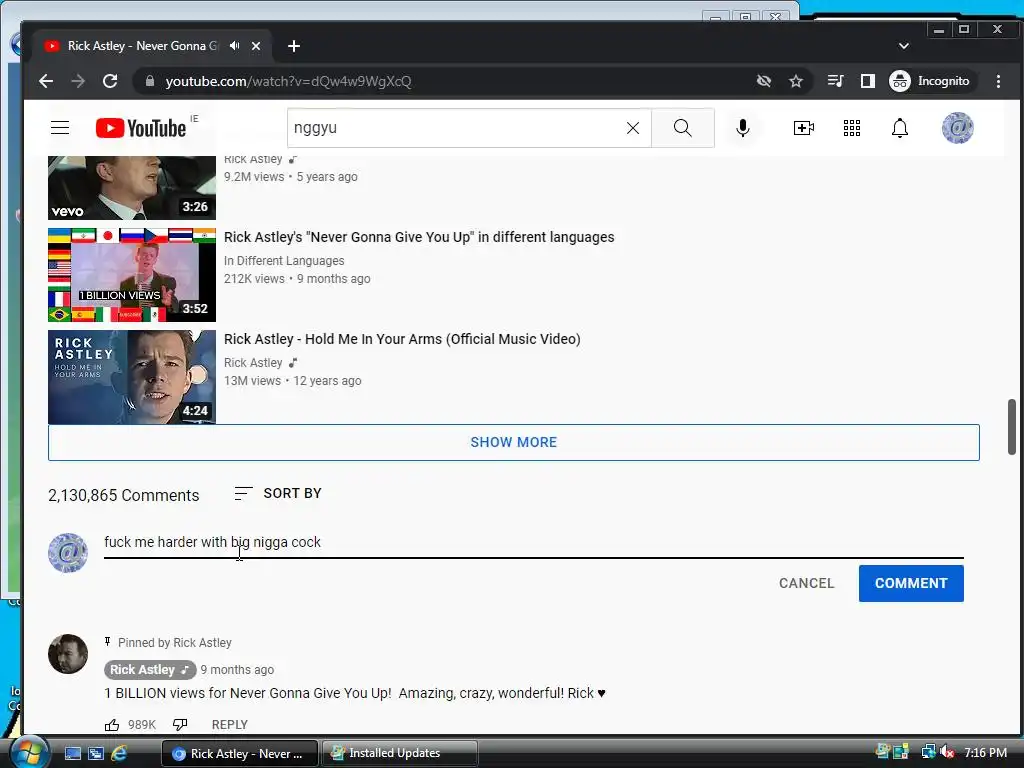1024x768 pixels.
Task: Toggle the Chrome side panel icon
Action: (x=867, y=81)
